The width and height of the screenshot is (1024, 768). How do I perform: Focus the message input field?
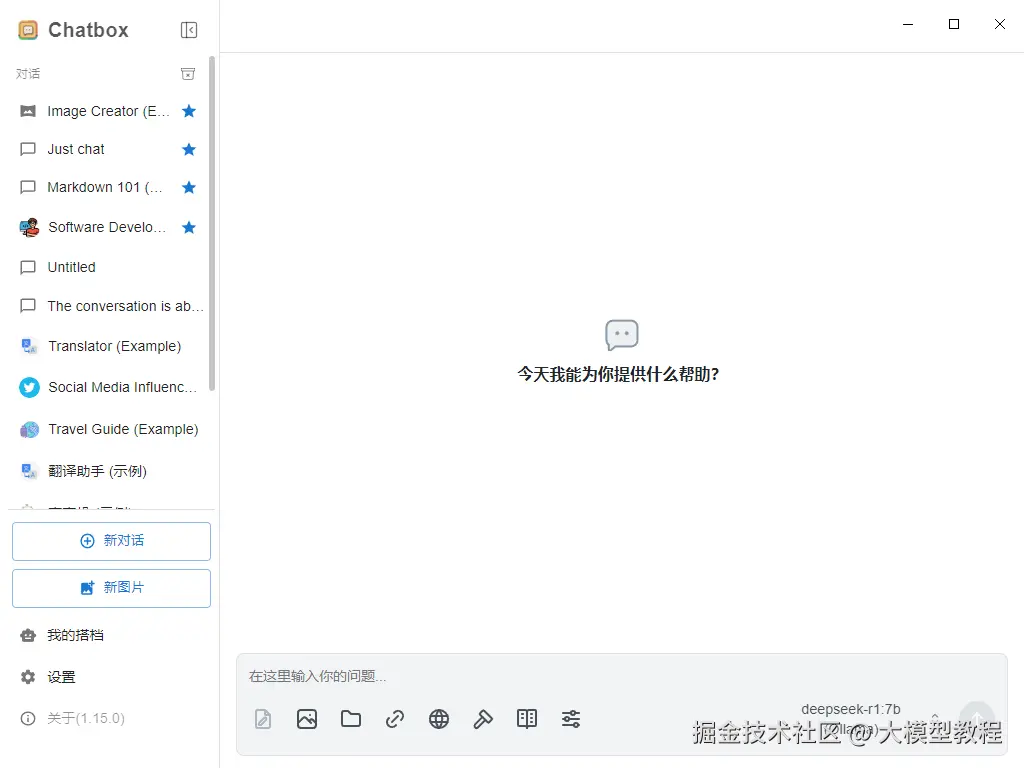click(x=622, y=676)
